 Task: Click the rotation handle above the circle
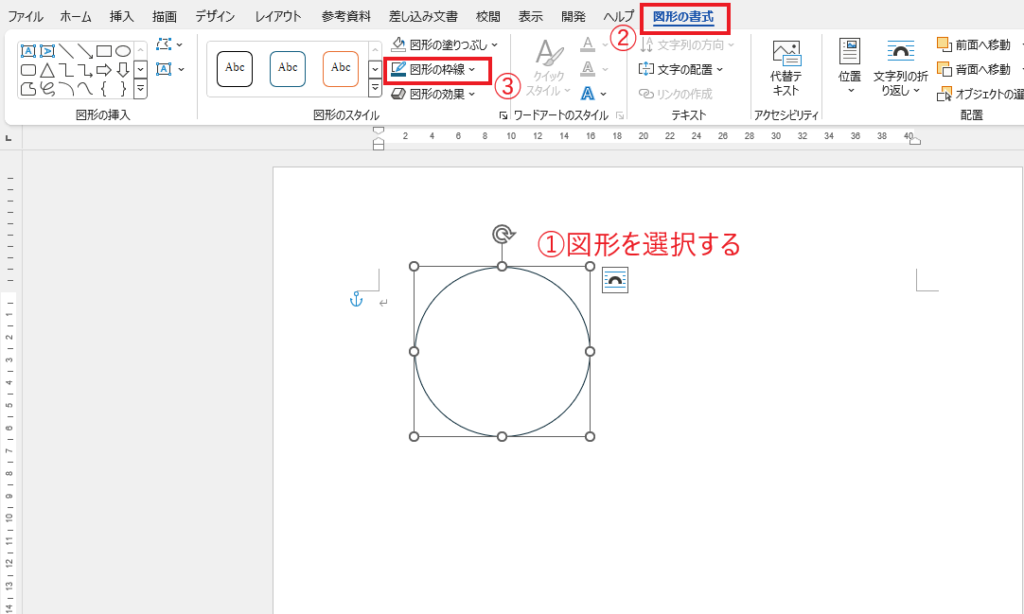[x=503, y=234]
